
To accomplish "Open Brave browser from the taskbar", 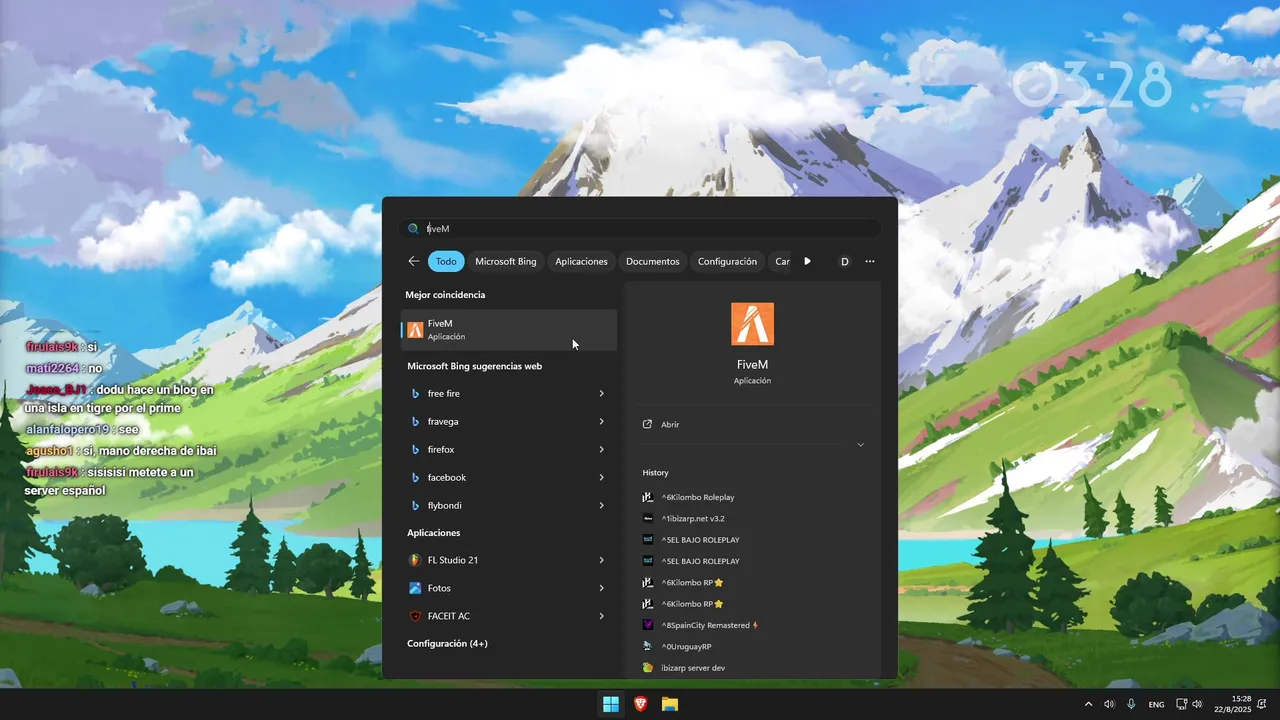I will pos(640,704).
